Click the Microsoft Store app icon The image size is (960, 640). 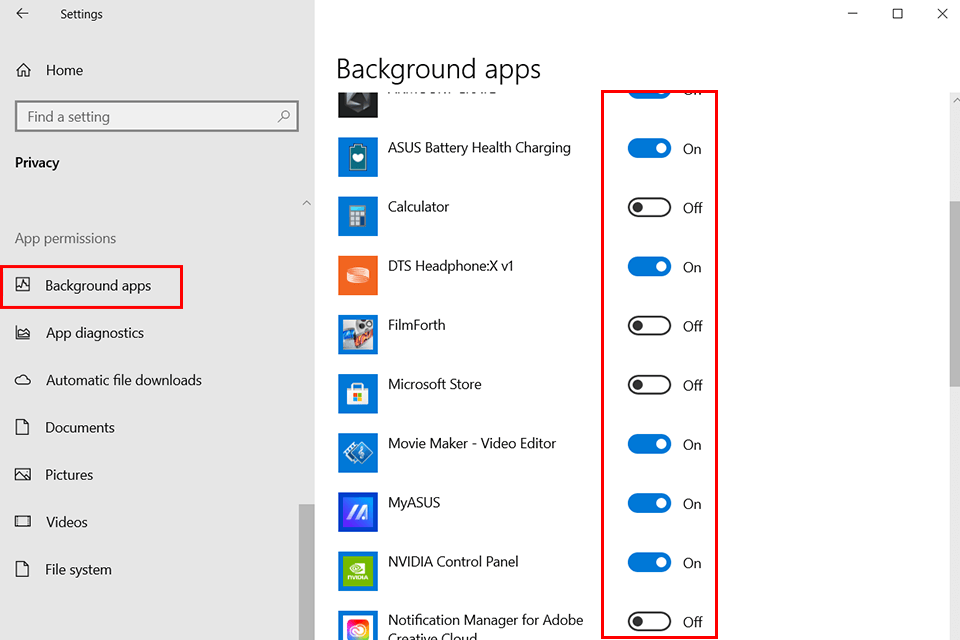pyautogui.click(x=358, y=394)
